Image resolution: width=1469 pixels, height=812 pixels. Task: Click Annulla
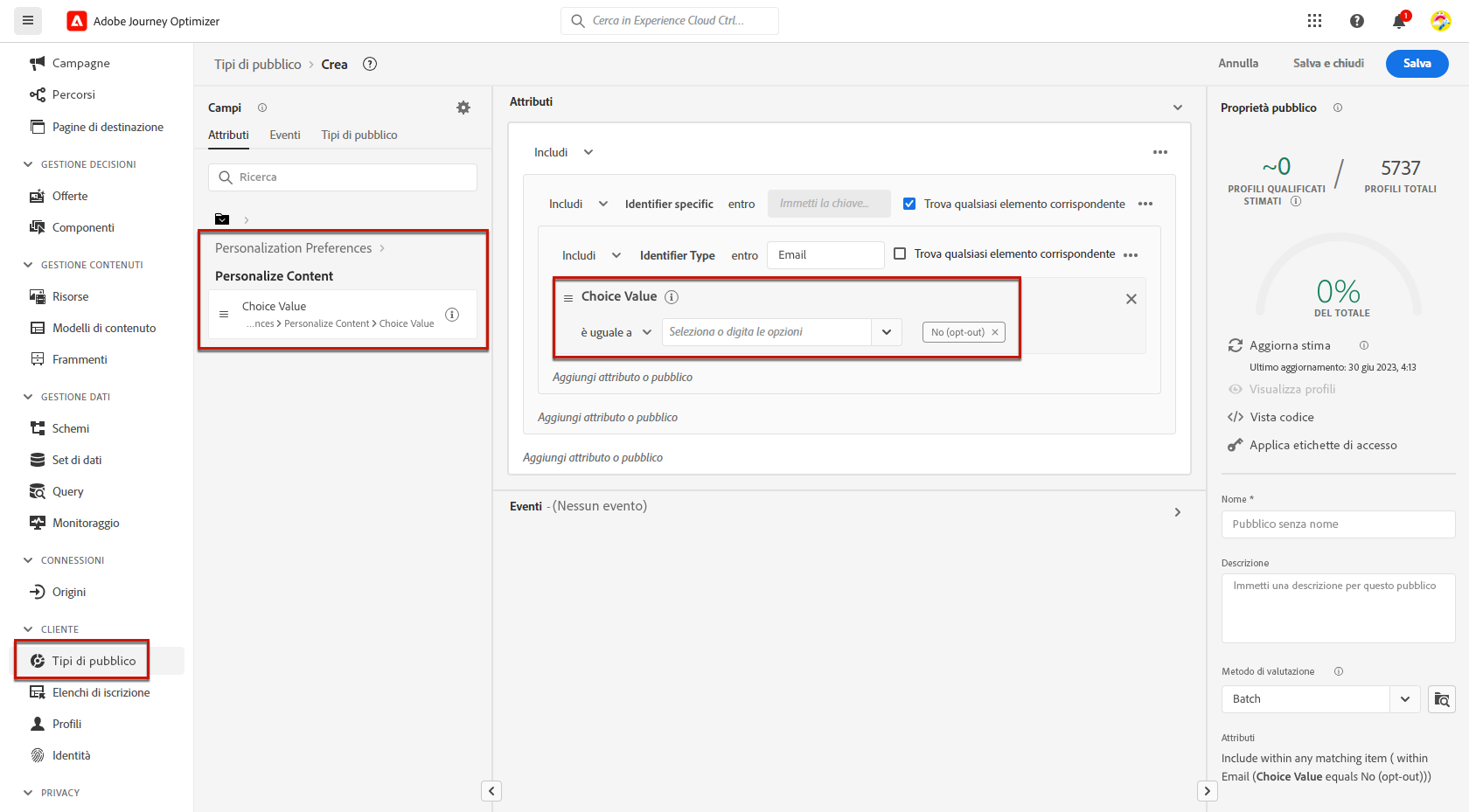point(1238,64)
